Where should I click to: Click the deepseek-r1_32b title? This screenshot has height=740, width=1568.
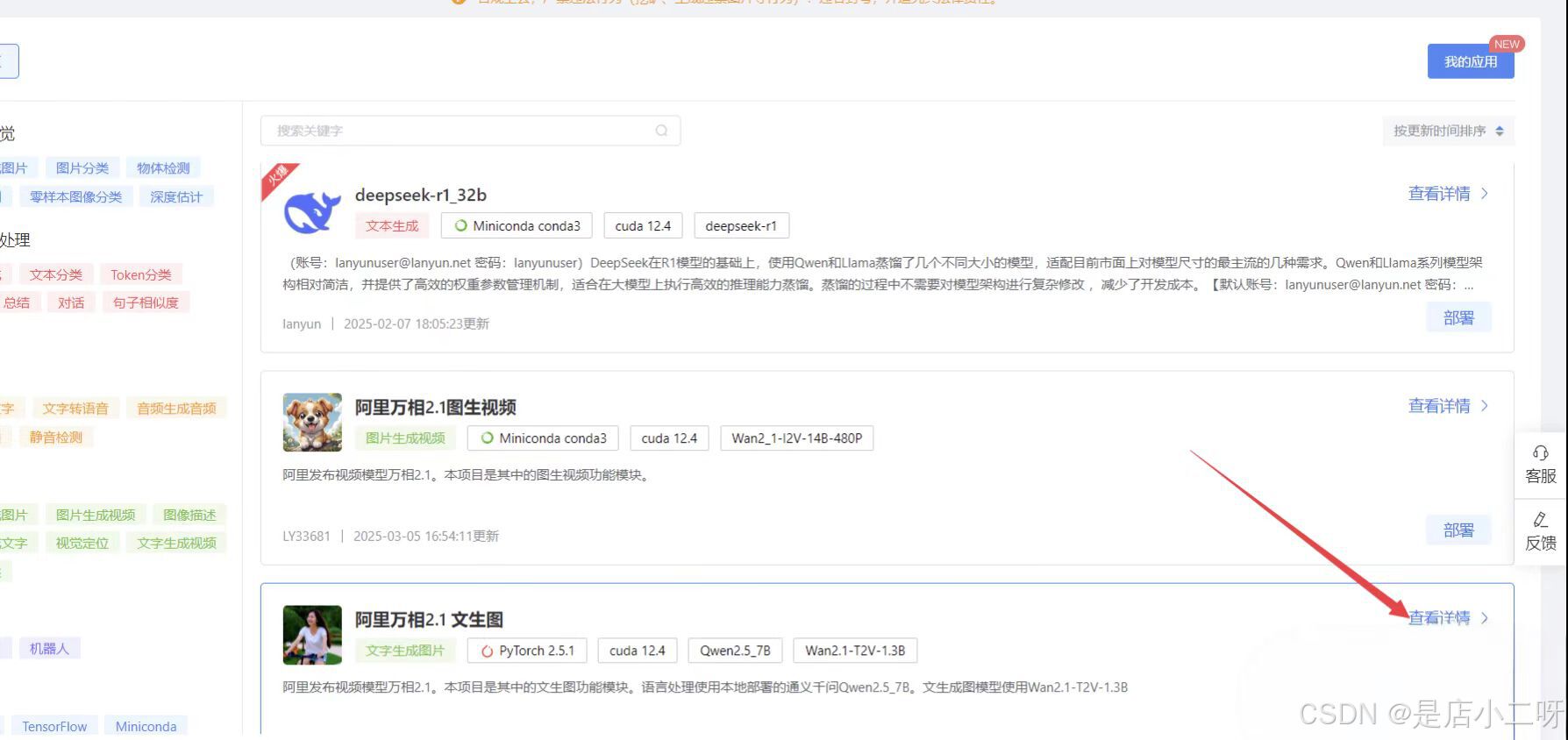click(421, 195)
